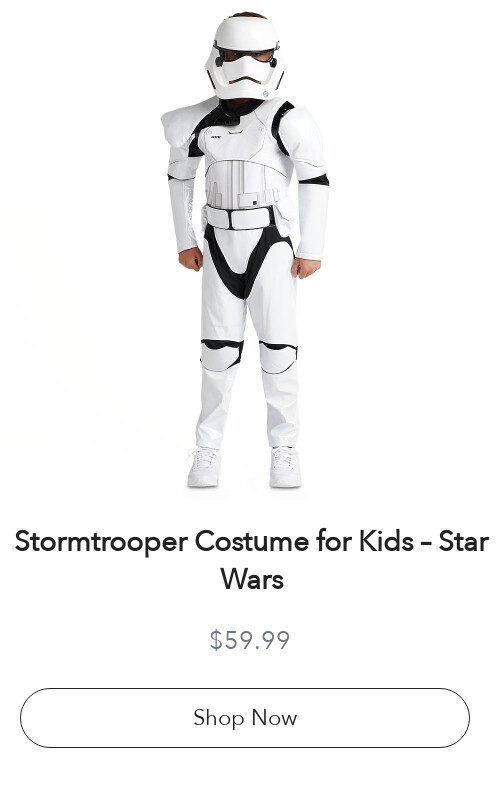The image size is (500, 800).
Task: Click the child's hand on the right
Action: tap(306, 268)
